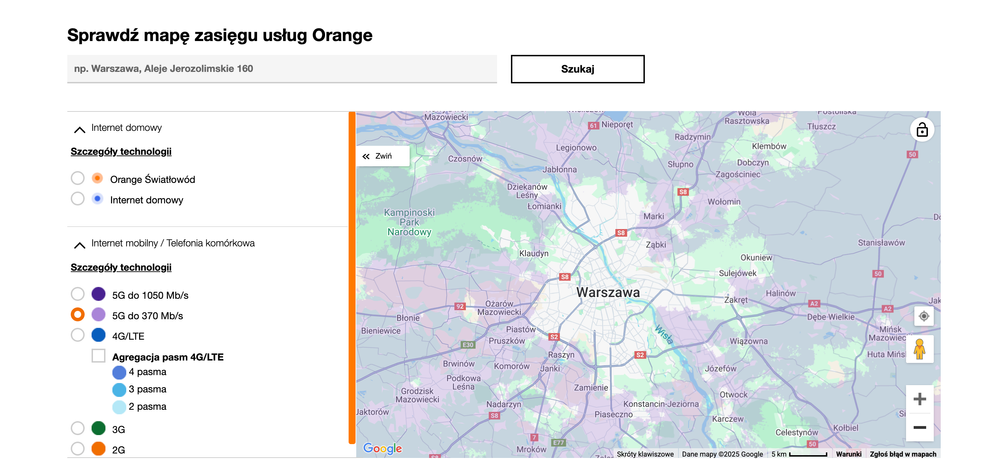The image size is (999, 465).
Task: Collapse Internet mobilny / Telefonia komórkowa section
Action: point(79,244)
